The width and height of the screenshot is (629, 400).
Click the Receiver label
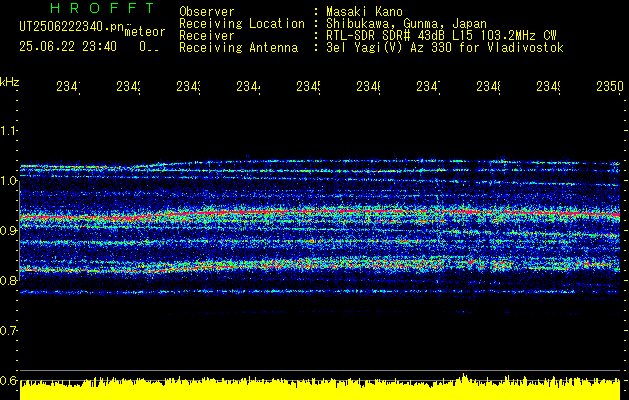(x=207, y=36)
